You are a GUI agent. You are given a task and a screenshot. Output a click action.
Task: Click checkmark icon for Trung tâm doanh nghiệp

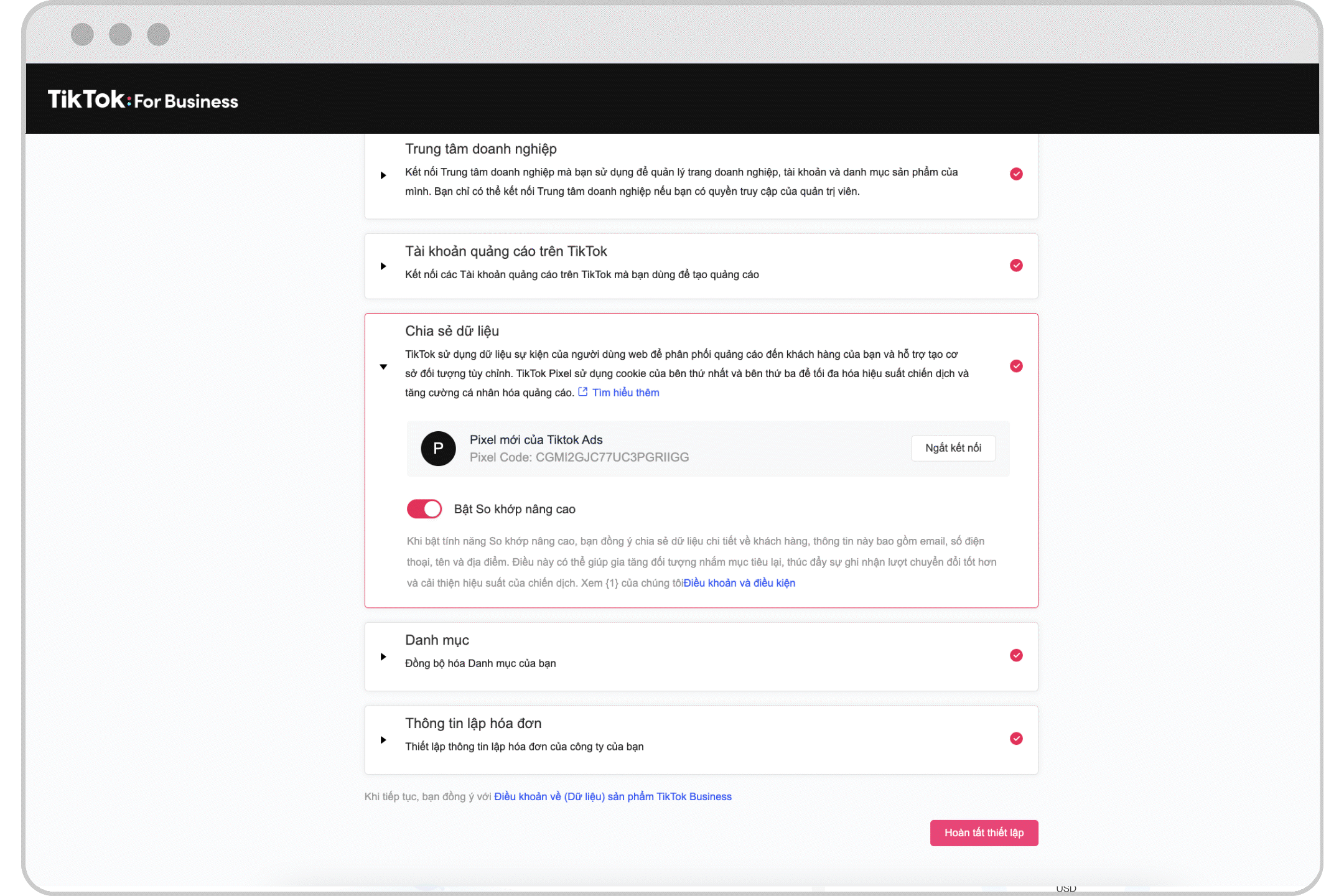(x=1016, y=174)
